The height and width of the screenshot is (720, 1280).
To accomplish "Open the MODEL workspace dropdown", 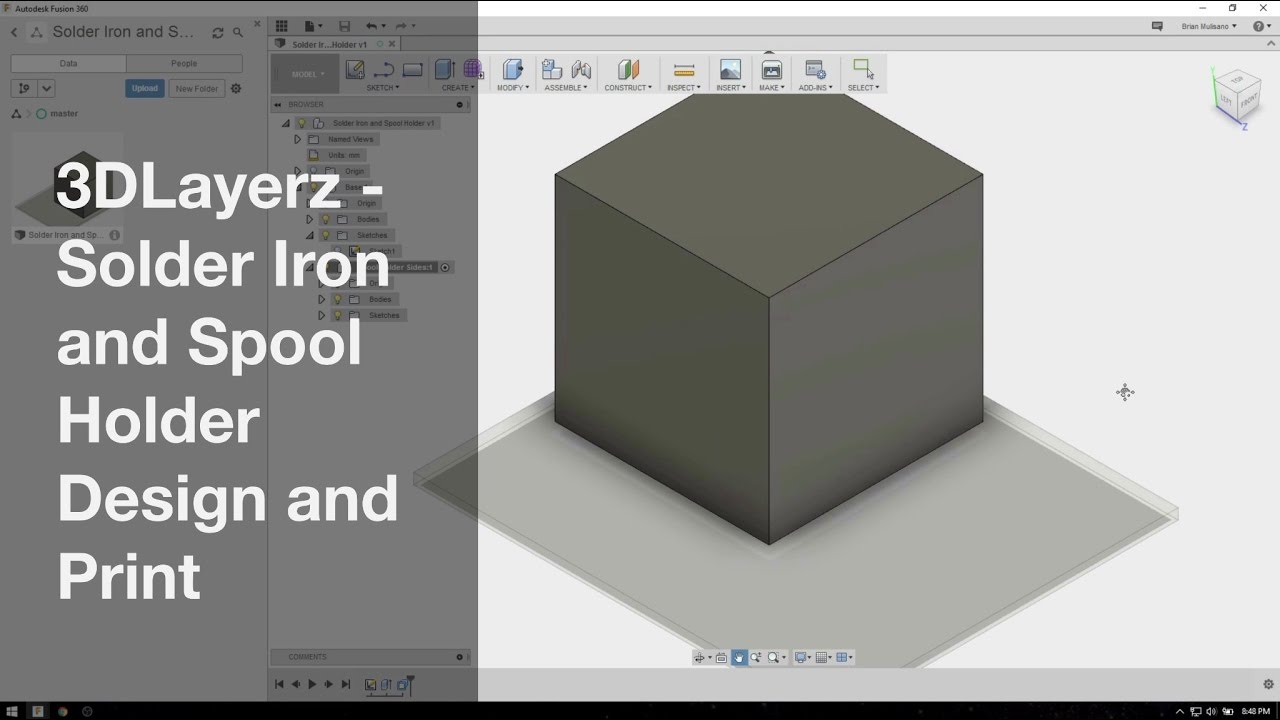I will (x=305, y=74).
